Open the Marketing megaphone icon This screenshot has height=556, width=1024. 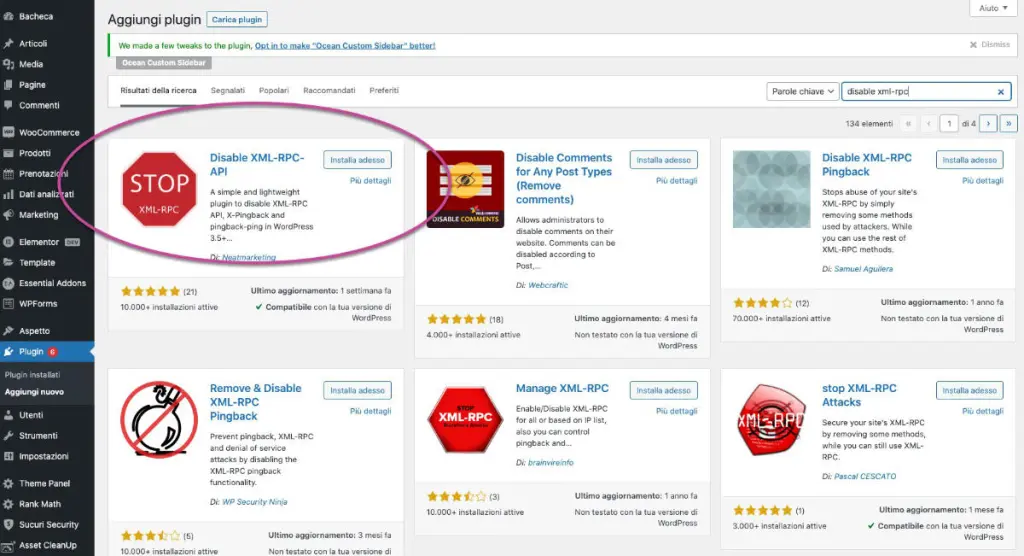point(8,214)
